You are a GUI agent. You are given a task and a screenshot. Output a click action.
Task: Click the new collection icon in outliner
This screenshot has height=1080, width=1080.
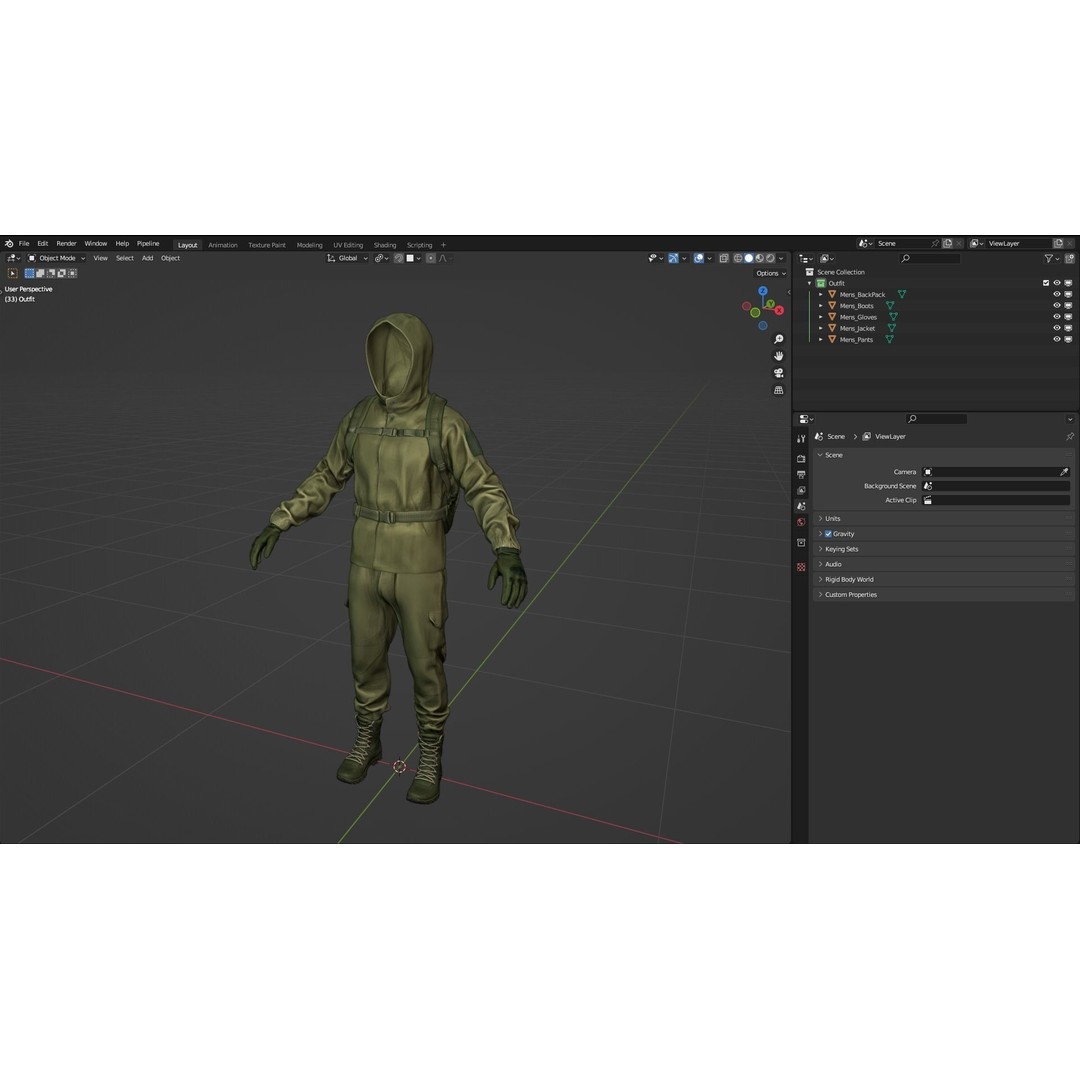(1070, 258)
